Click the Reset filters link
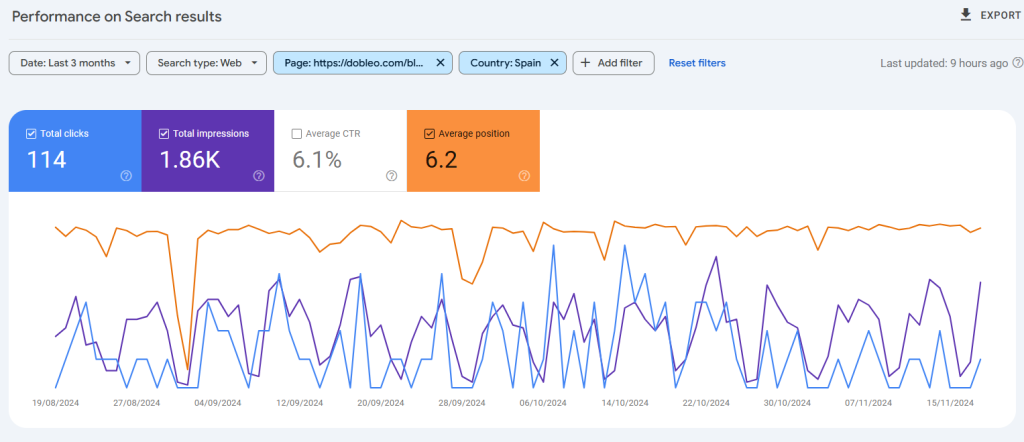 pyautogui.click(x=697, y=63)
